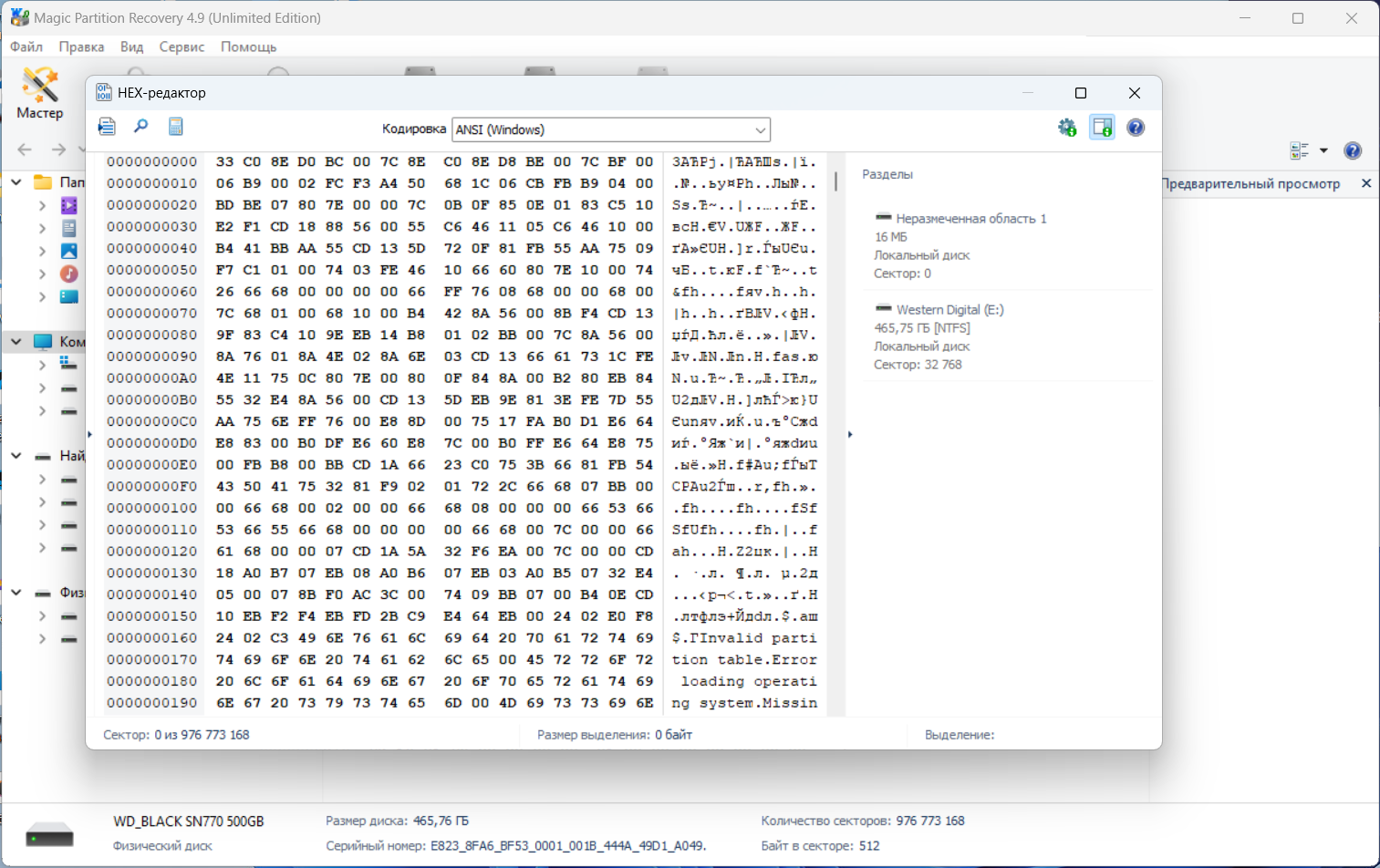Expand the Music folder node
This screenshot has width=1380, height=868.
[42, 274]
